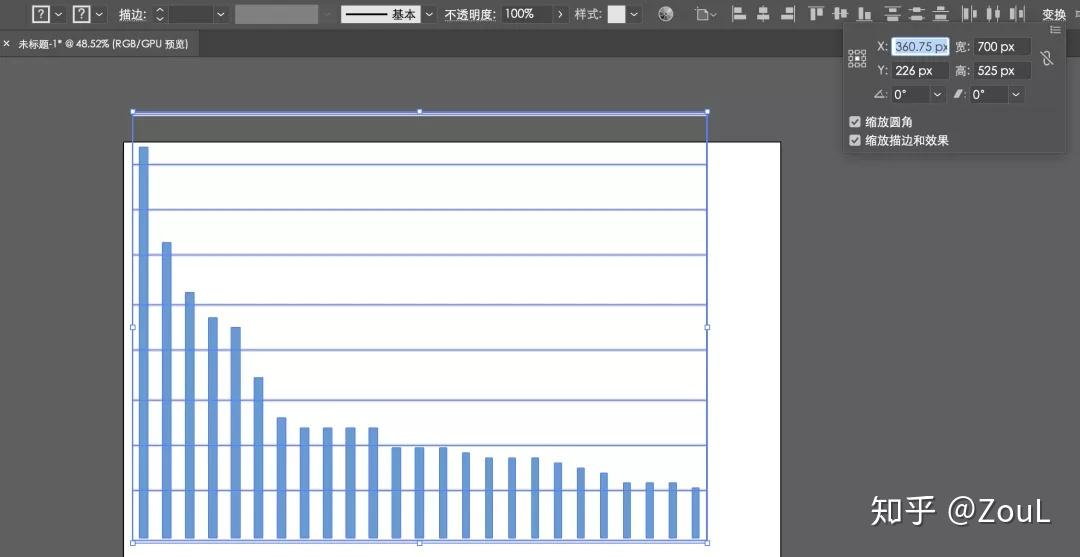Open the transform panel menu icon

click(1055, 30)
